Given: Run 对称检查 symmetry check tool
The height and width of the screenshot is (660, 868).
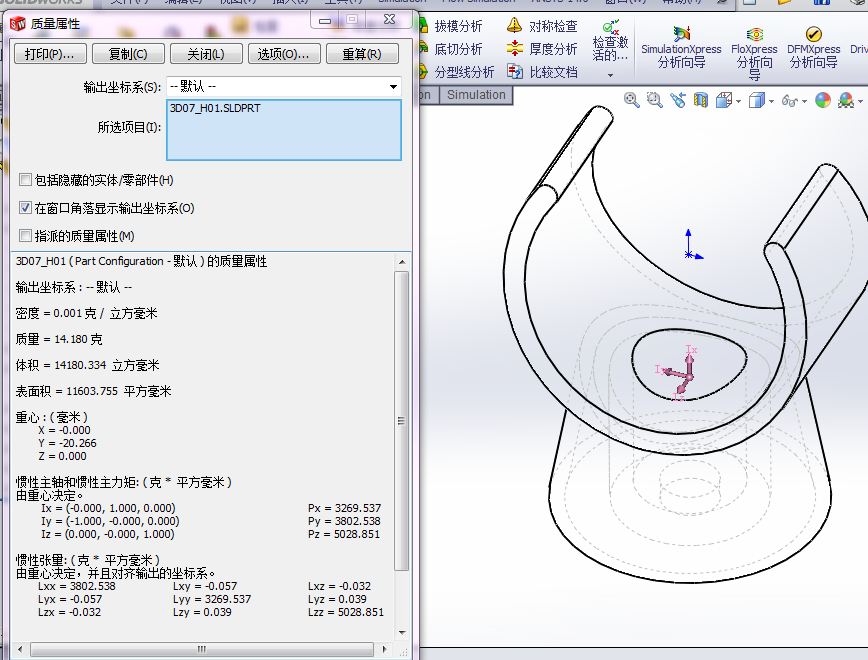Looking at the screenshot, I should point(541,26).
